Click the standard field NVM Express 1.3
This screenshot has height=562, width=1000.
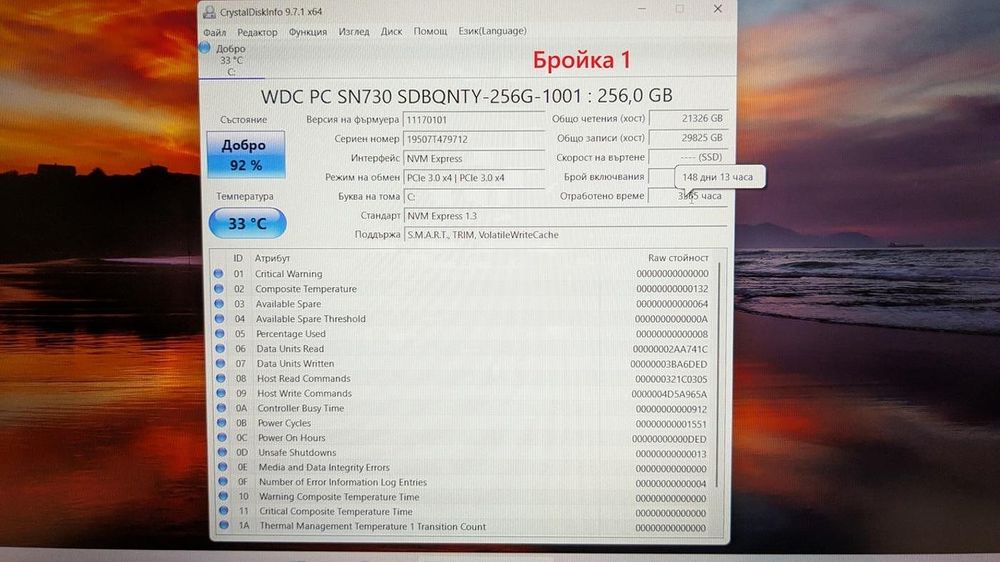[x=565, y=216]
